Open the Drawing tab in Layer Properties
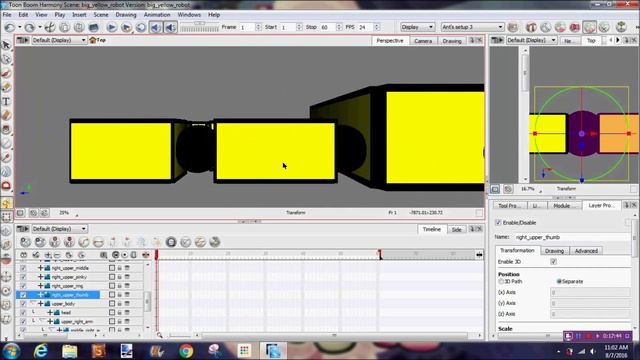Image resolution: width=640 pixels, height=360 pixels. (x=554, y=251)
